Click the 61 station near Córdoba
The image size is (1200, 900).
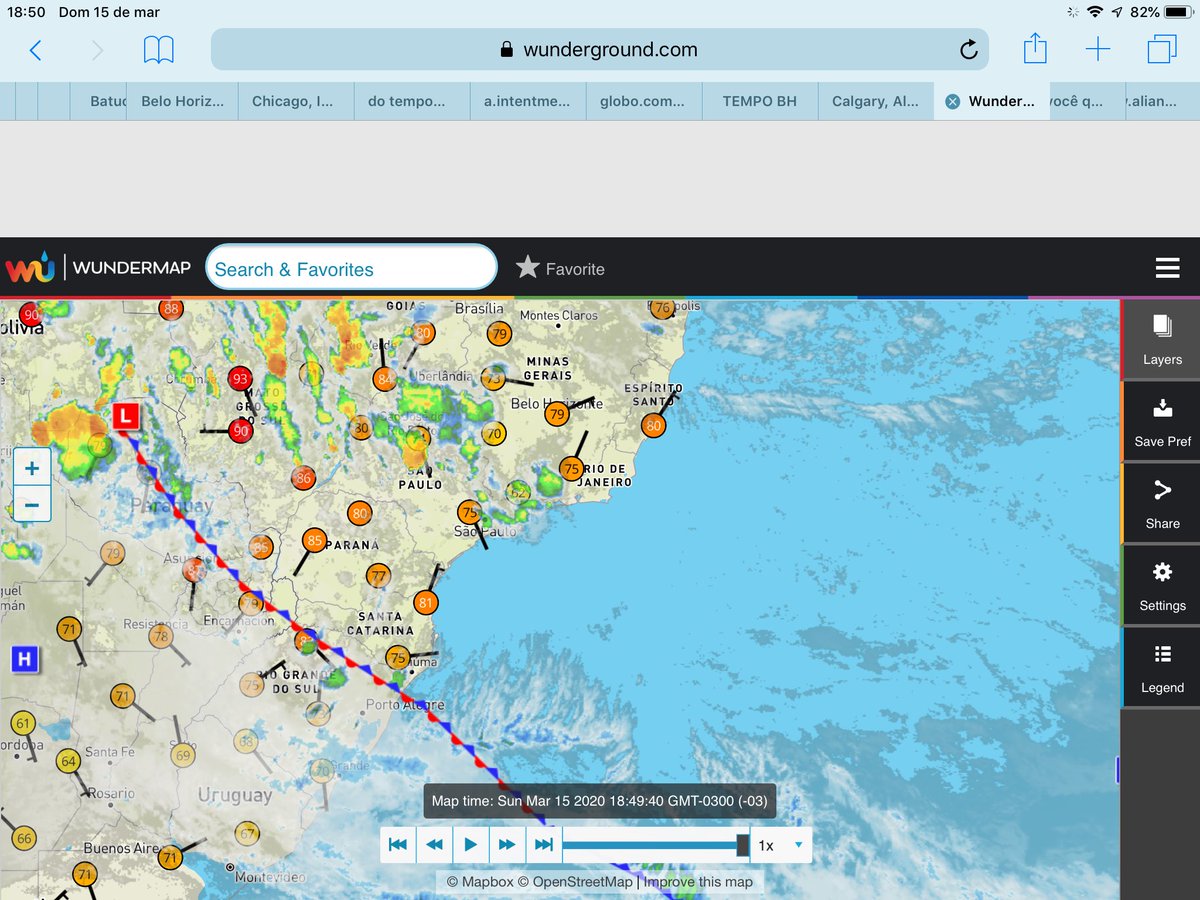point(23,722)
